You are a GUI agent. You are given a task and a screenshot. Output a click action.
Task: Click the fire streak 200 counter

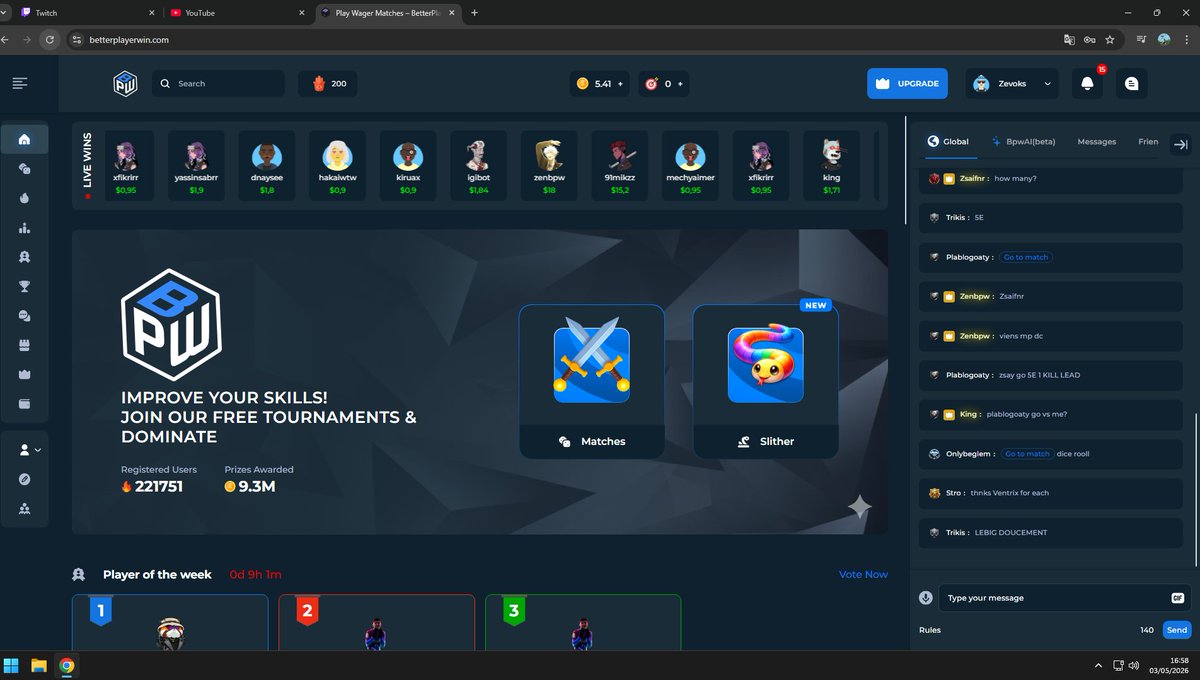[328, 84]
